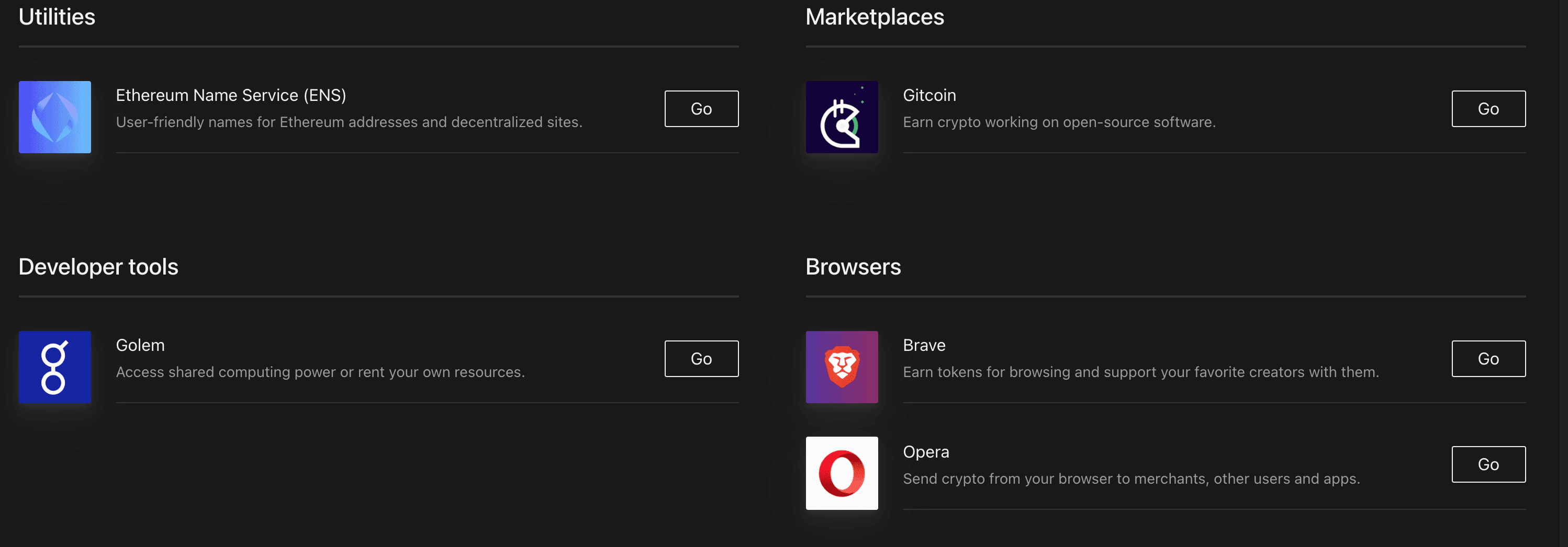Viewport: 1568px width, 547px height.
Task: Select the Gitcoin title text
Action: [x=929, y=96]
